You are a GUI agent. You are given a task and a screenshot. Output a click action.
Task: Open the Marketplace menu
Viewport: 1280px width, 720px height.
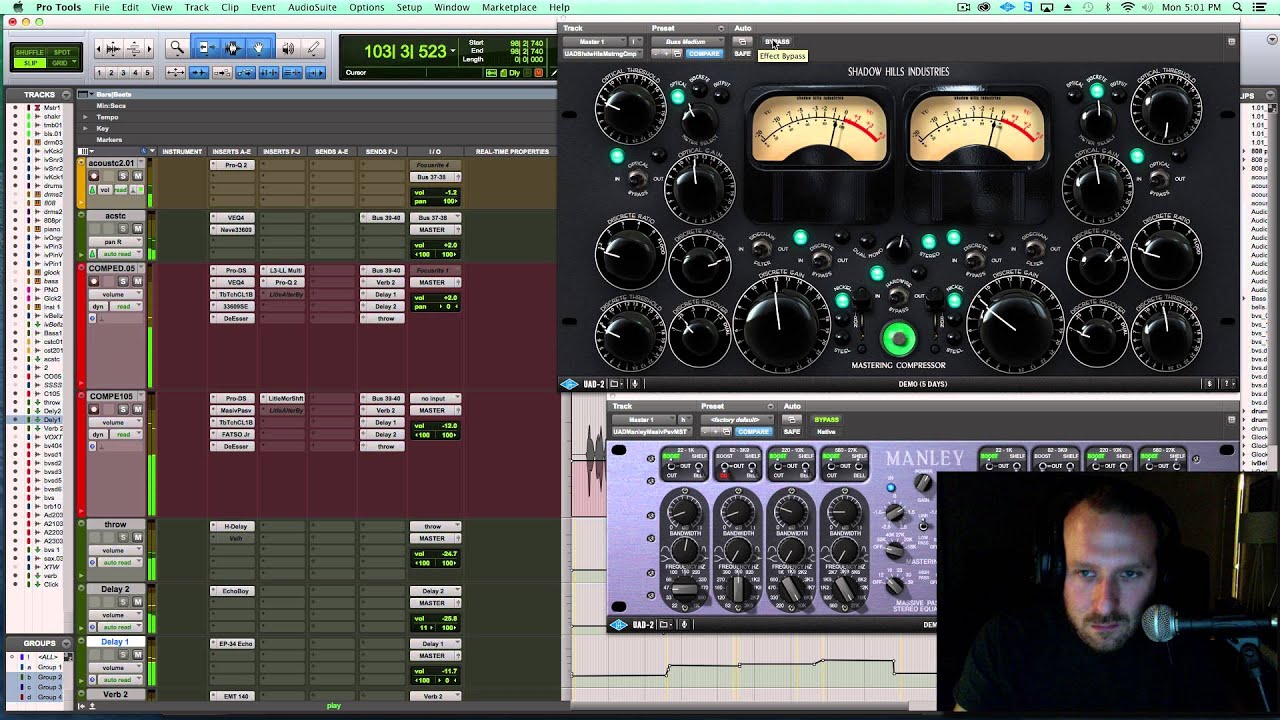[x=509, y=7]
